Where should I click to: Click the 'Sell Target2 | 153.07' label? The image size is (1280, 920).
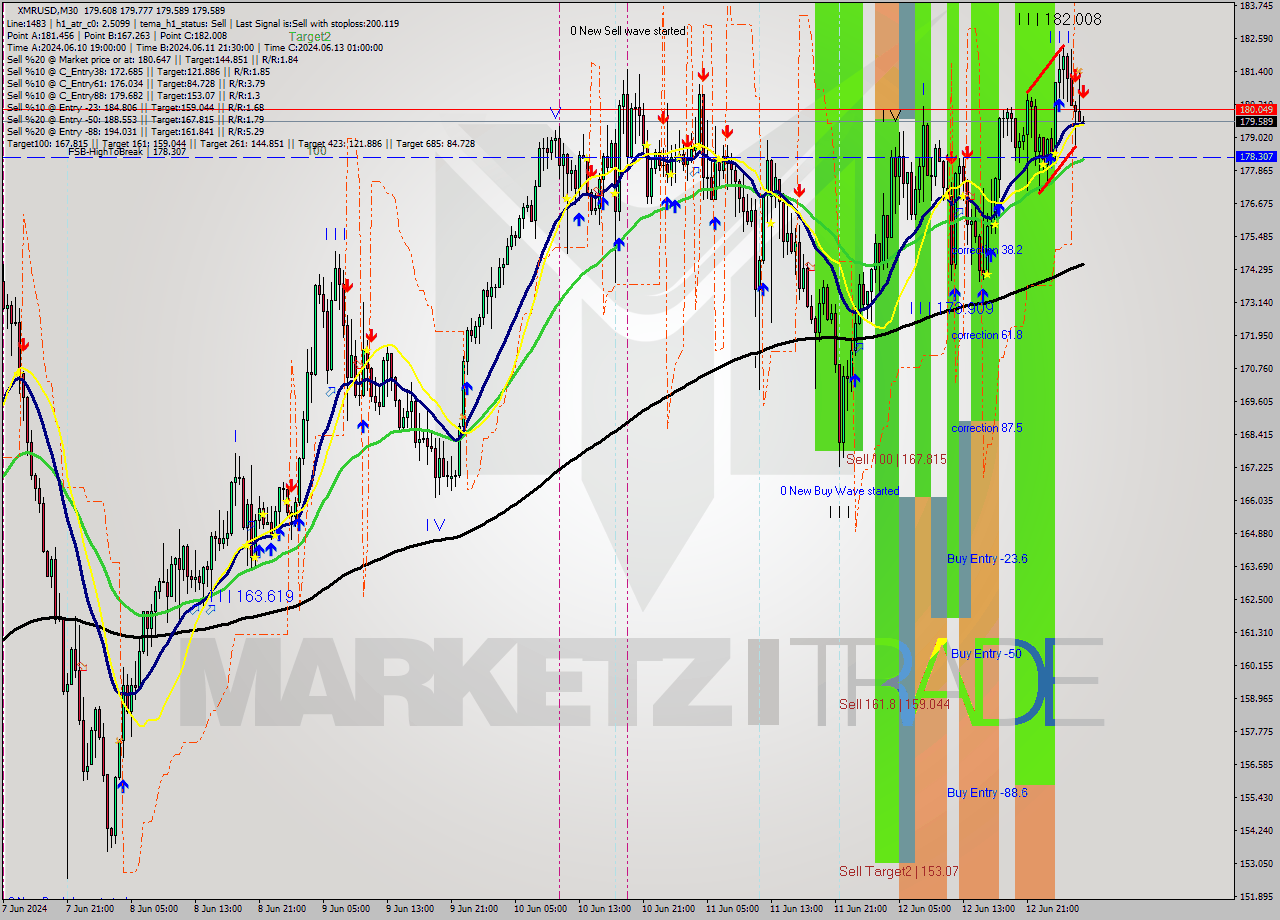coord(899,871)
